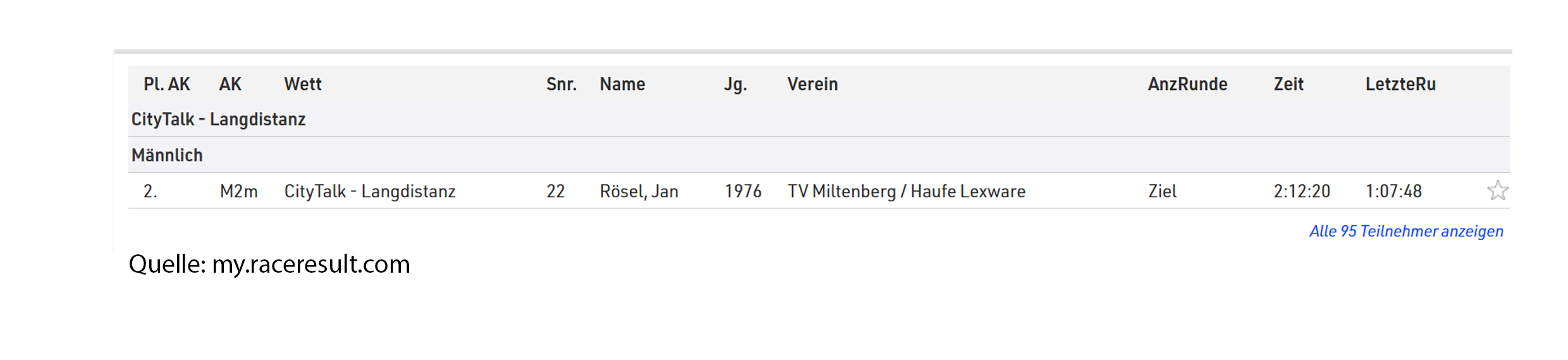This screenshot has height=360, width=1568.
Task: Collapse the Männlich group row
Action: coord(819,155)
